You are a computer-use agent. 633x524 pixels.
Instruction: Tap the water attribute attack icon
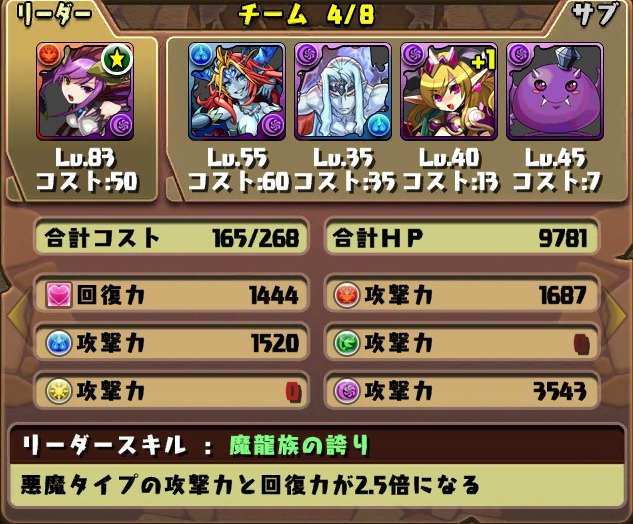point(59,343)
